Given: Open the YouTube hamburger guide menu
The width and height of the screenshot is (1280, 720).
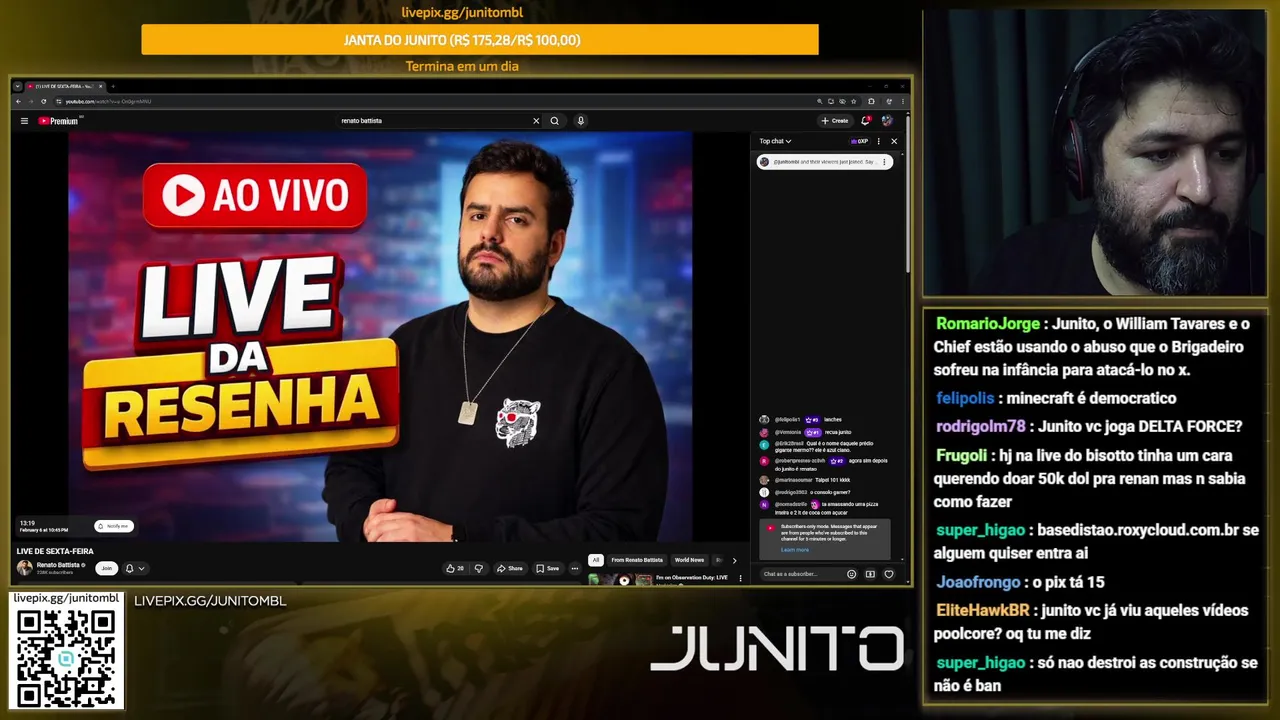Looking at the screenshot, I should coord(24,121).
